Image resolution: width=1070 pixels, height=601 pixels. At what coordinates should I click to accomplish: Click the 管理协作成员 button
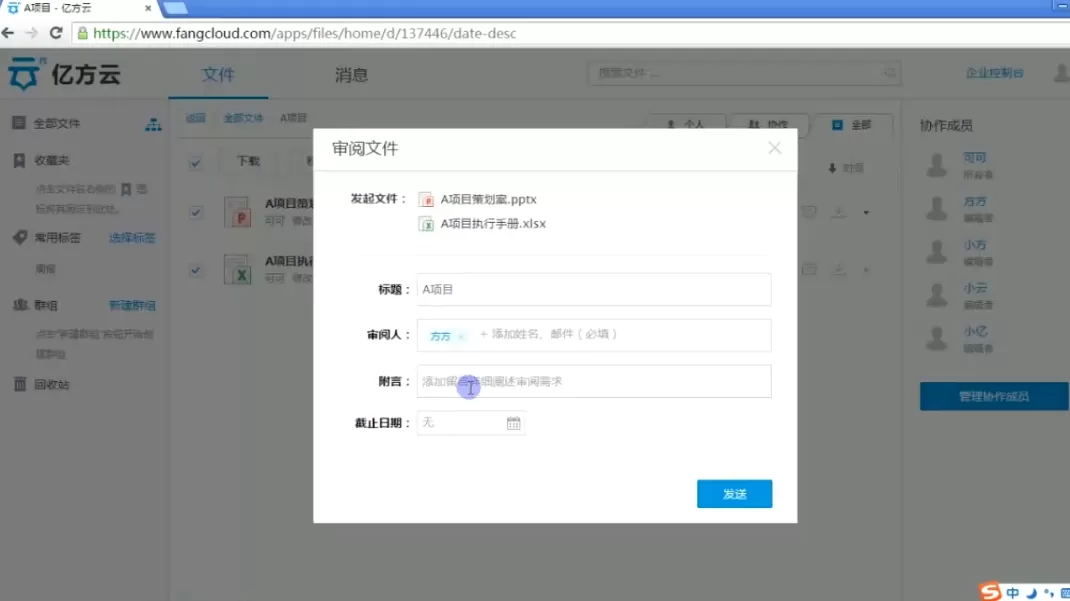click(x=994, y=396)
